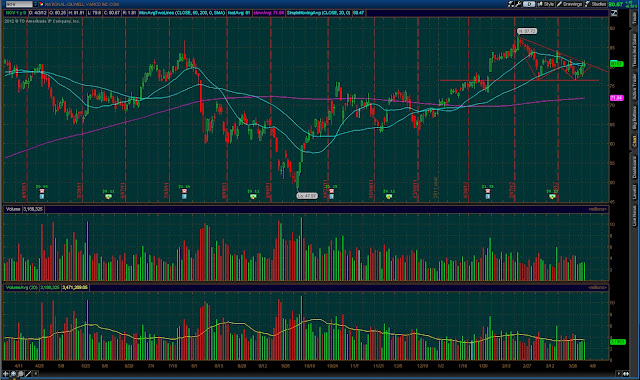Click the scroll left arrow at bottom
Image resolution: width=640 pixels, height=380 pixels.
[36, 373]
